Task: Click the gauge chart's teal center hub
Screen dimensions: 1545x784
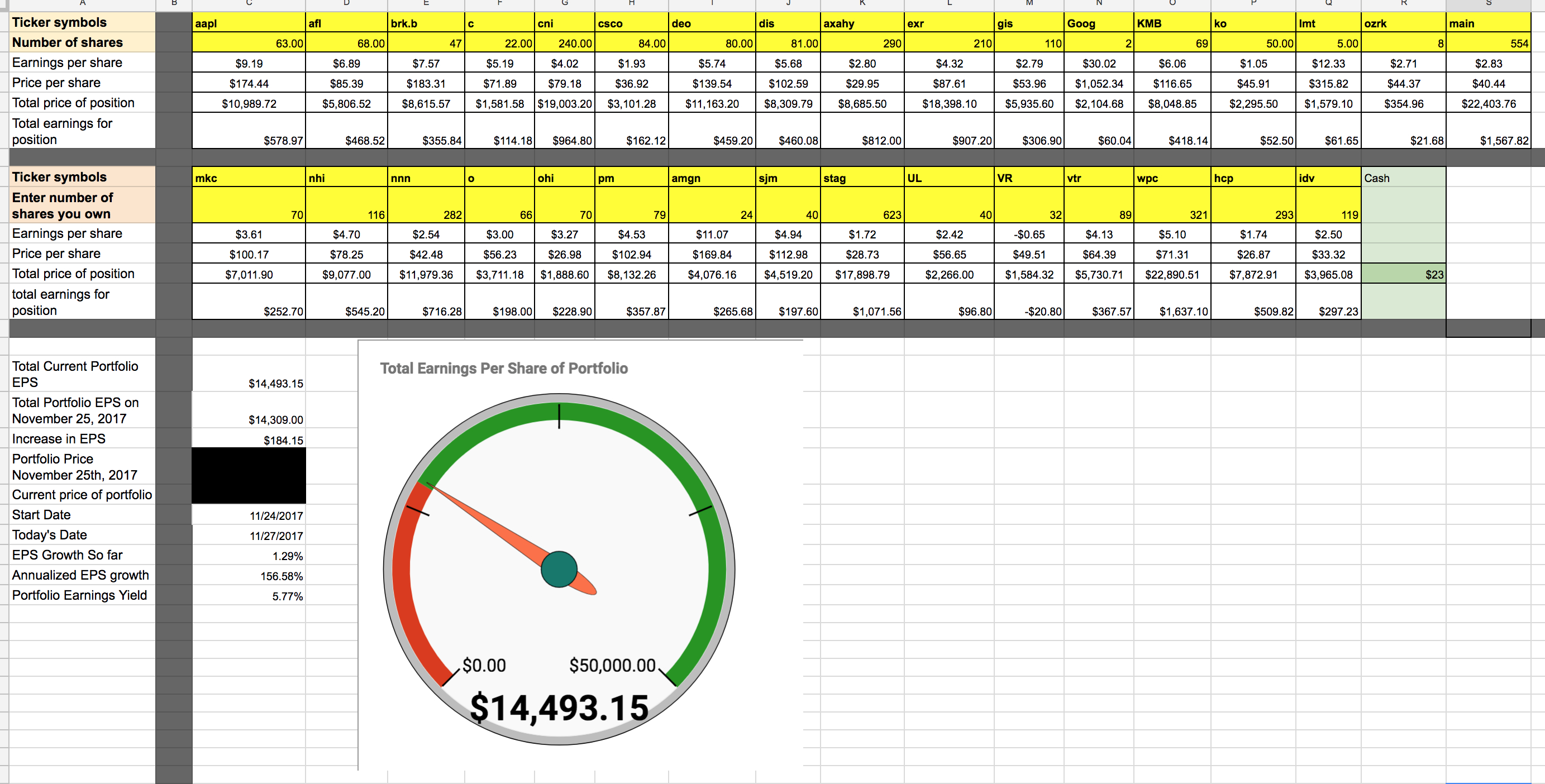Action: [x=559, y=570]
